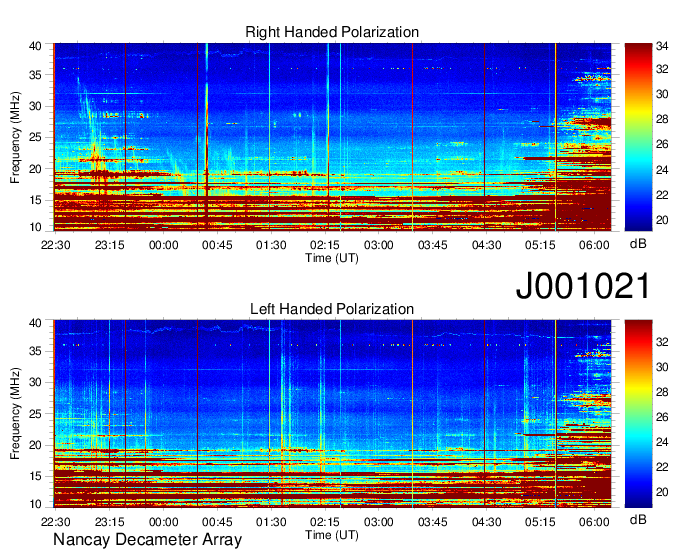Click the Right Handed Polarization spectrogram image
The image size is (680, 552).
332,137
